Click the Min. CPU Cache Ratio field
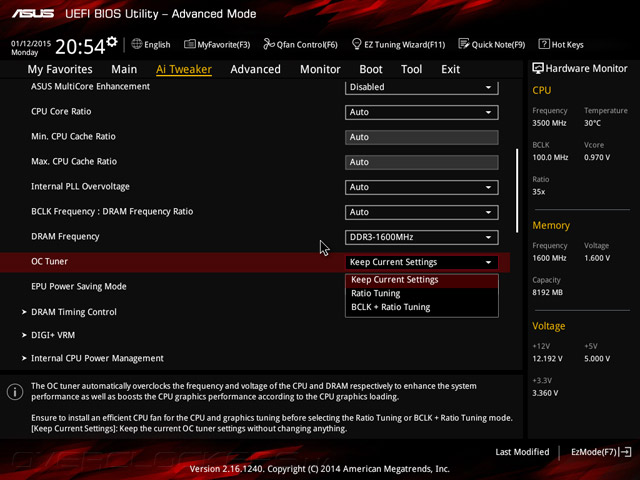The height and width of the screenshot is (480, 640). click(422, 137)
